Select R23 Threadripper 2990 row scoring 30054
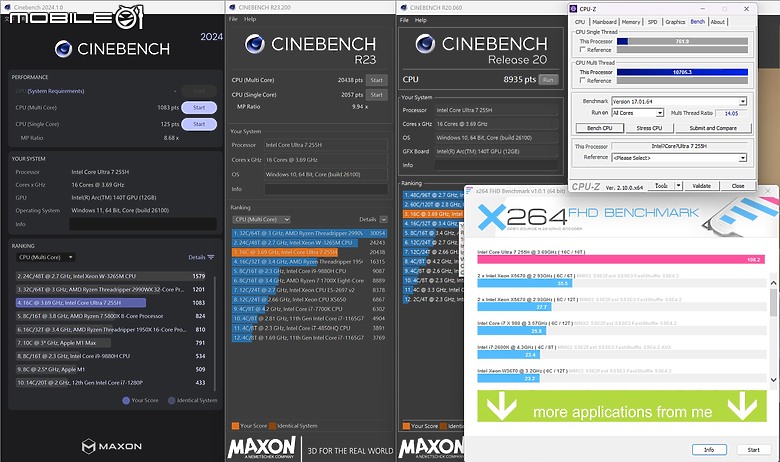780x462 pixels. [x=309, y=233]
